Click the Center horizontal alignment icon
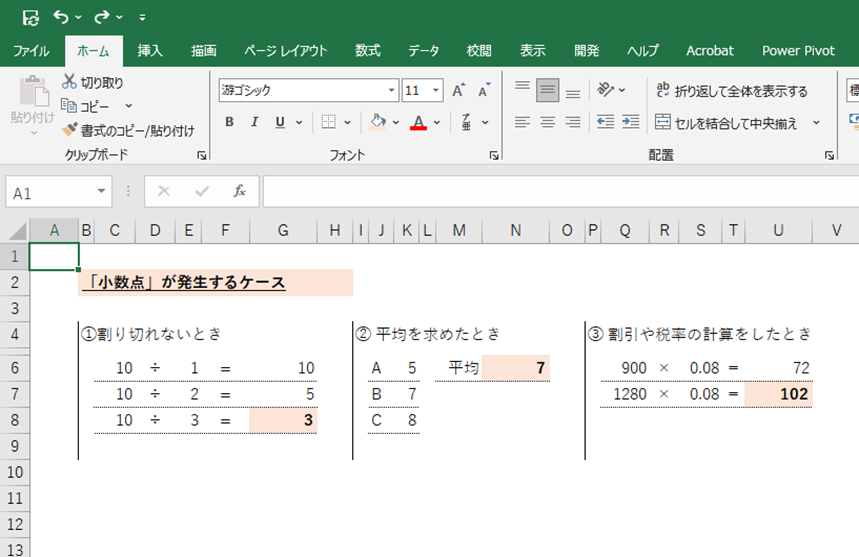This screenshot has width=859, height=557. [x=547, y=122]
